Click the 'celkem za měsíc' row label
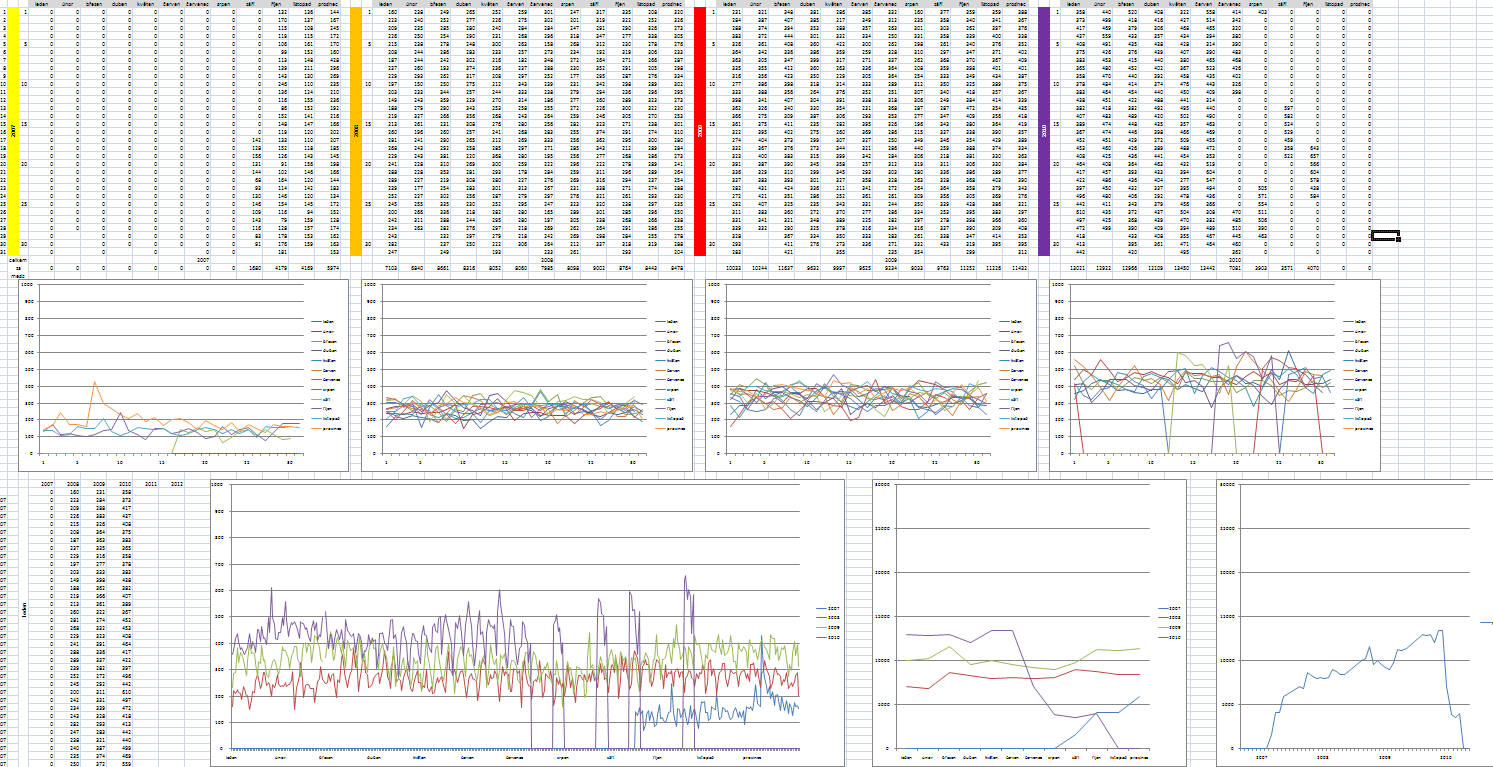 [x=16, y=263]
